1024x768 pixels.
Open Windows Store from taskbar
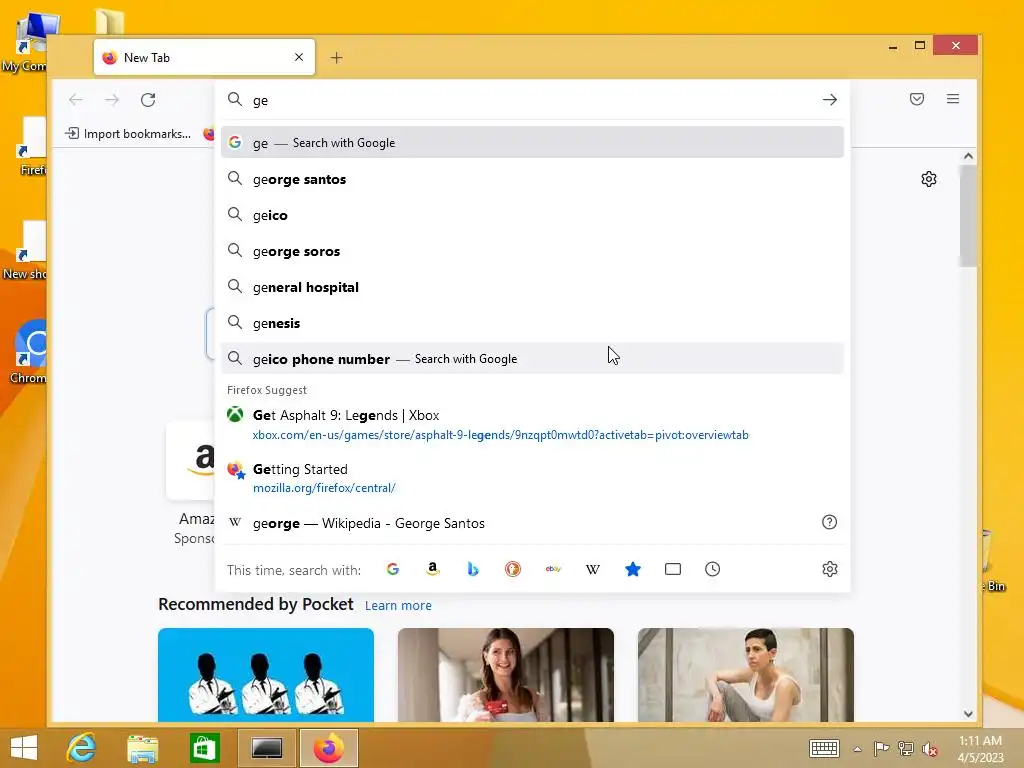coord(204,748)
